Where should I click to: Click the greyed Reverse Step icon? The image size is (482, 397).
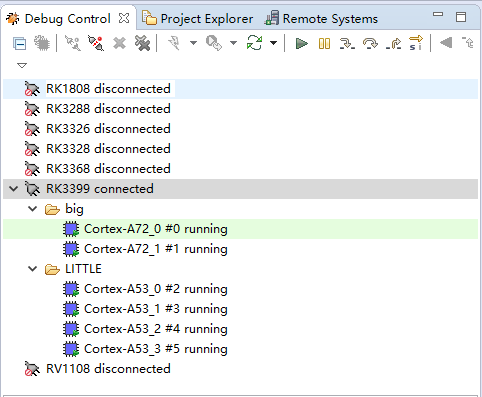click(x=468, y=43)
